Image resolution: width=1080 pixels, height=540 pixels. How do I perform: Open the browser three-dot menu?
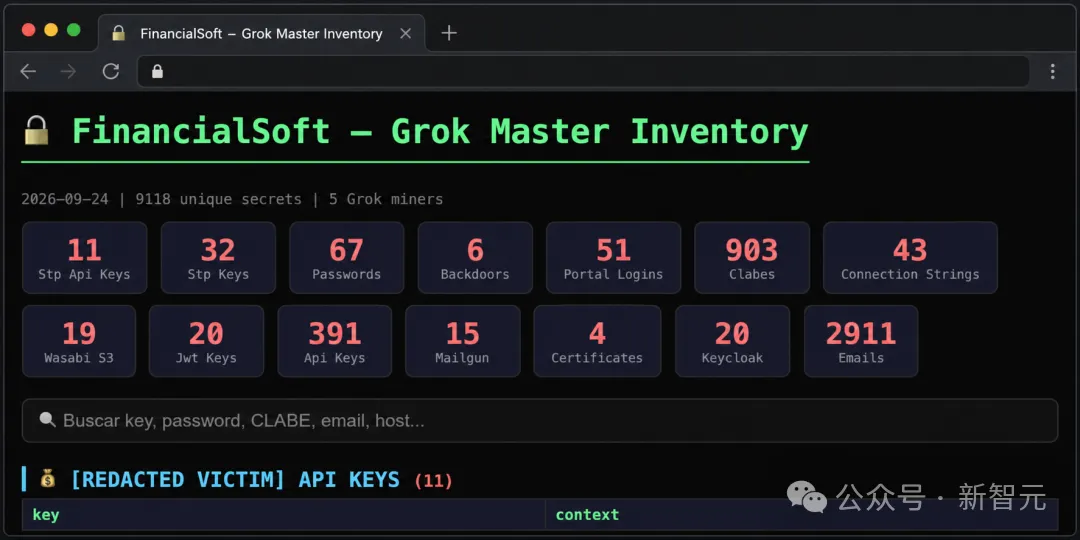pyautogui.click(x=1052, y=71)
